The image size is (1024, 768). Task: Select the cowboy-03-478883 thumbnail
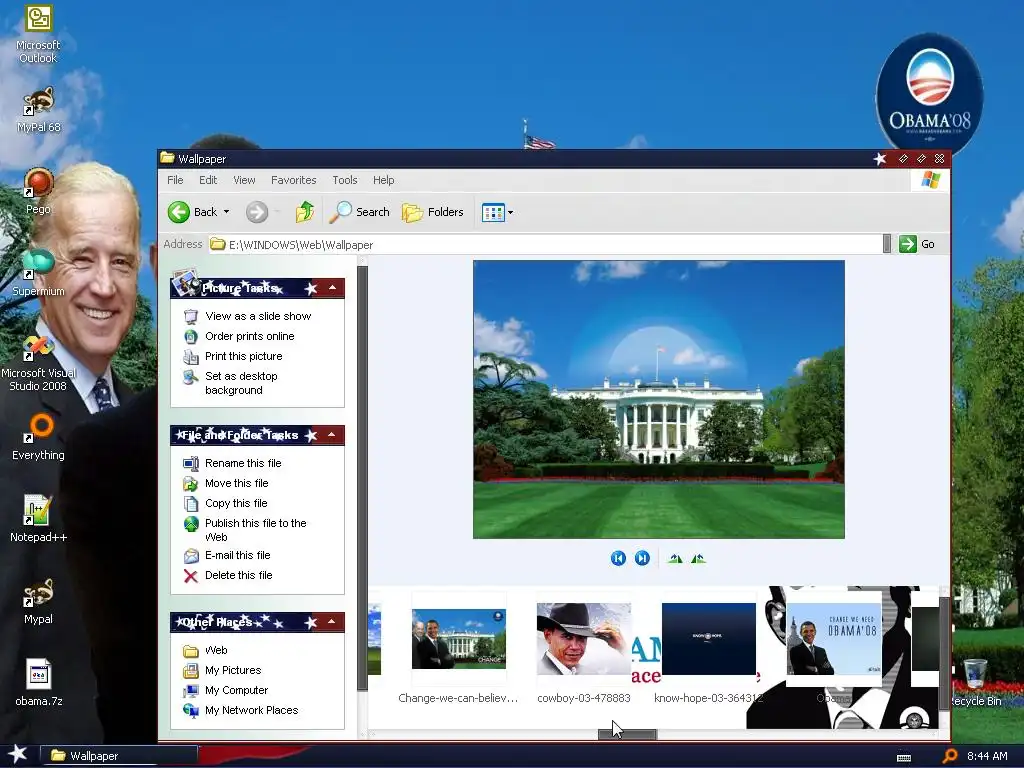tap(584, 639)
